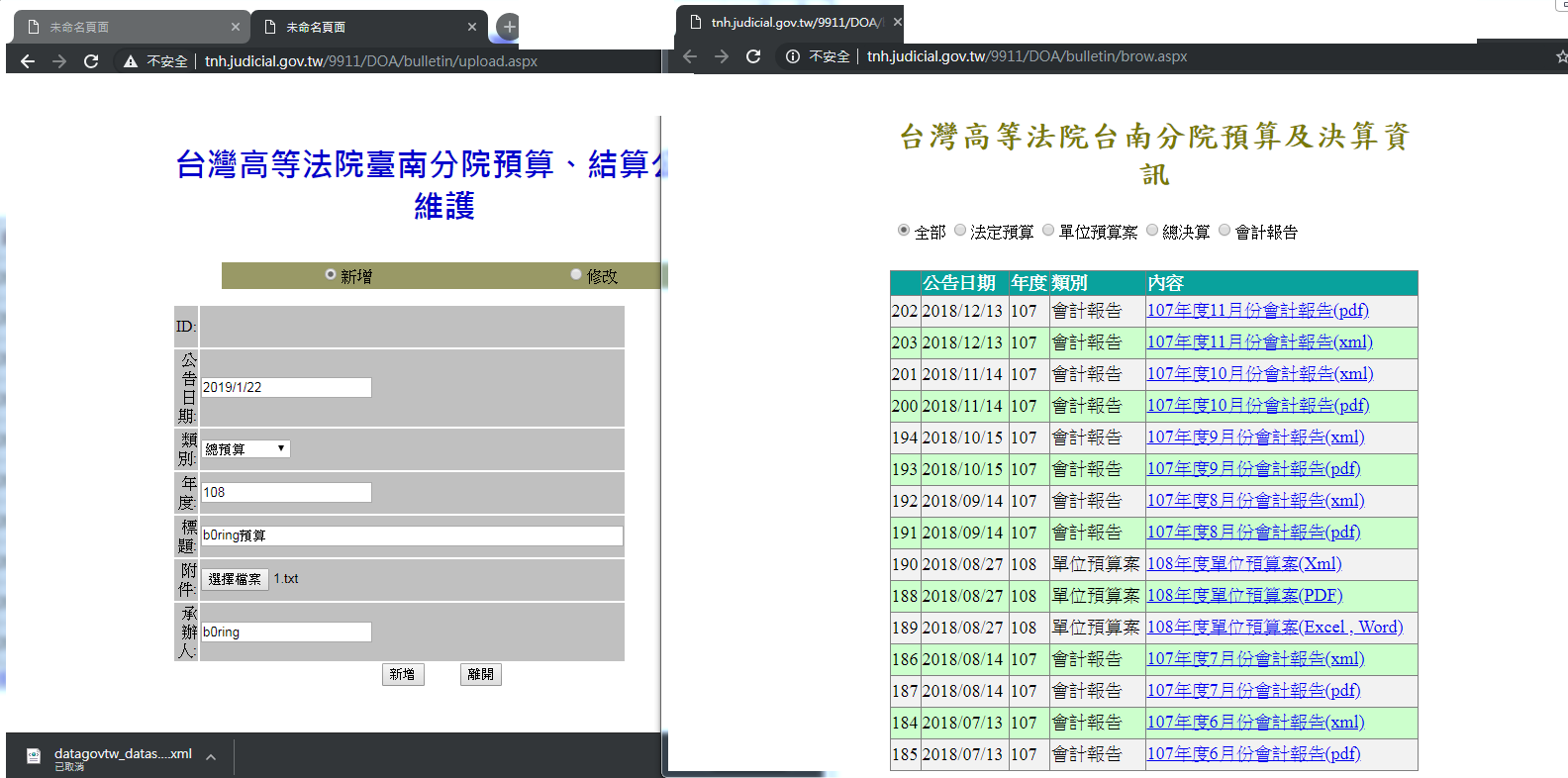
Task: Open 107年度6月份會計報告(pdf) link
Action: pos(1253,753)
